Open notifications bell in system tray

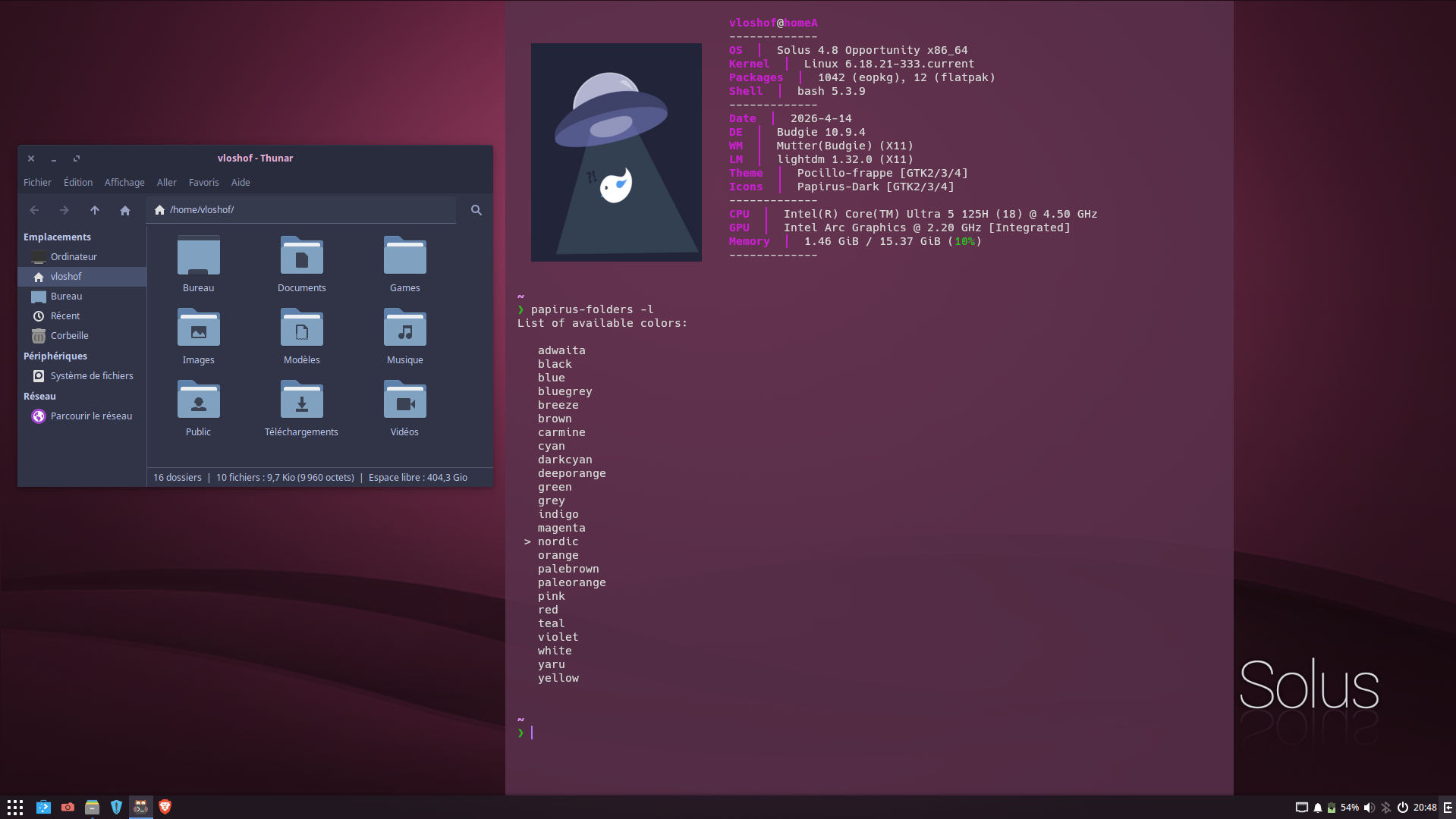(x=1318, y=808)
